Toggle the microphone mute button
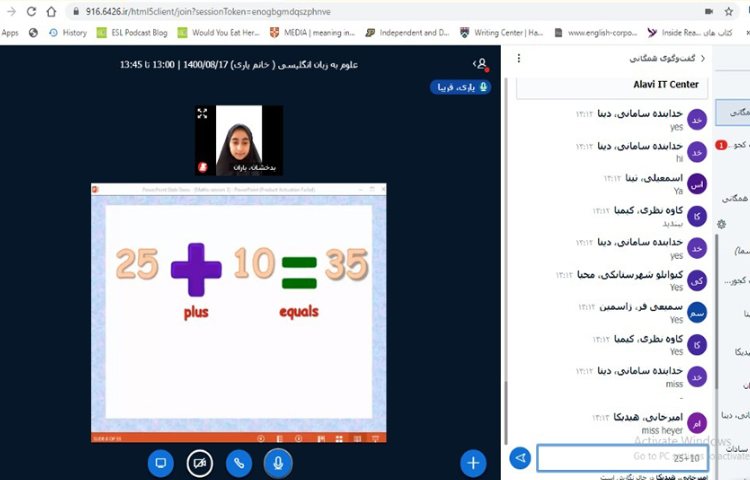The height and width of the screenshot is (480, 750). (x=278, y=463)
